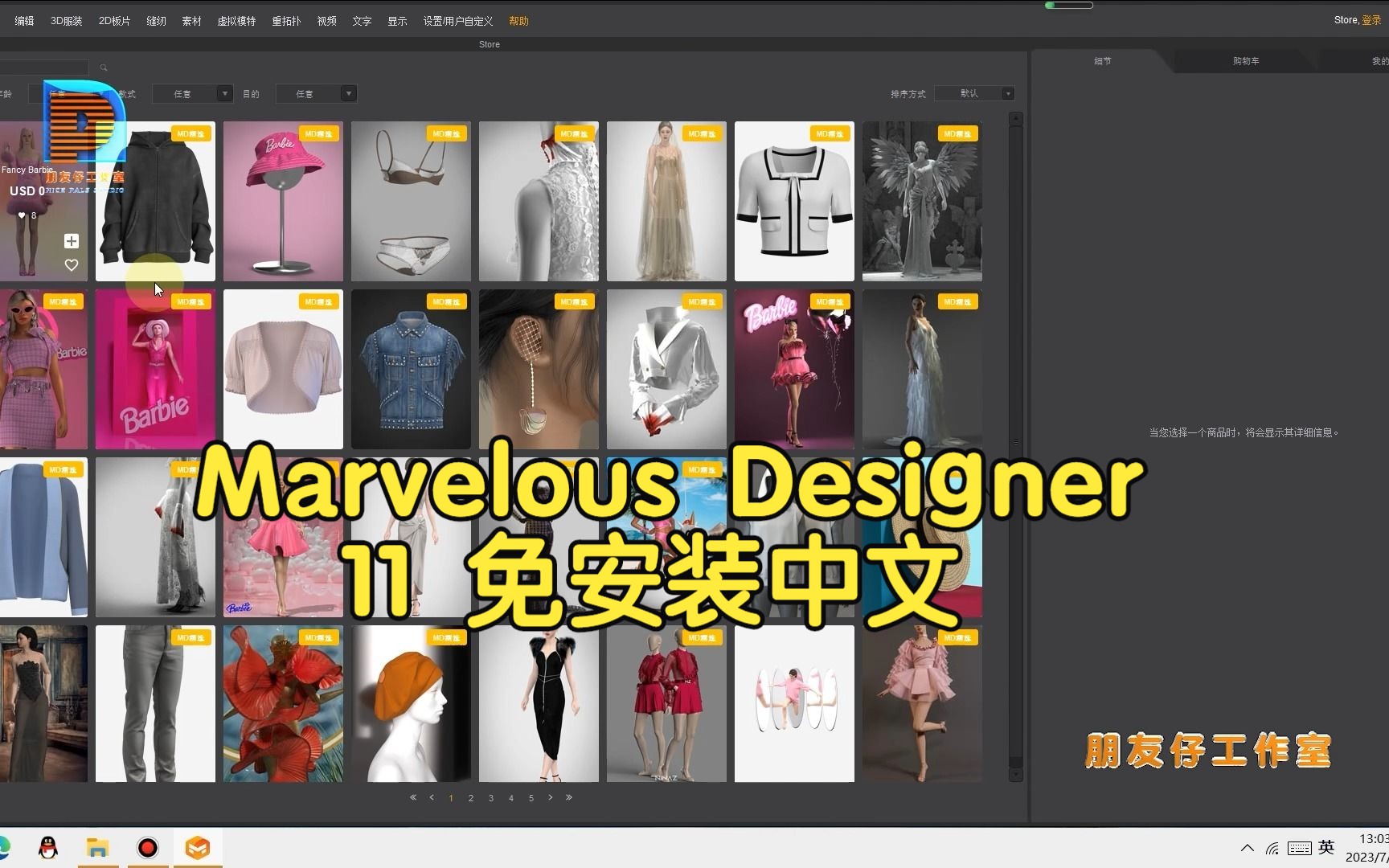Select the beige bolero shrug thumbnail
The image size is (1389, 868).
(283, 369)
